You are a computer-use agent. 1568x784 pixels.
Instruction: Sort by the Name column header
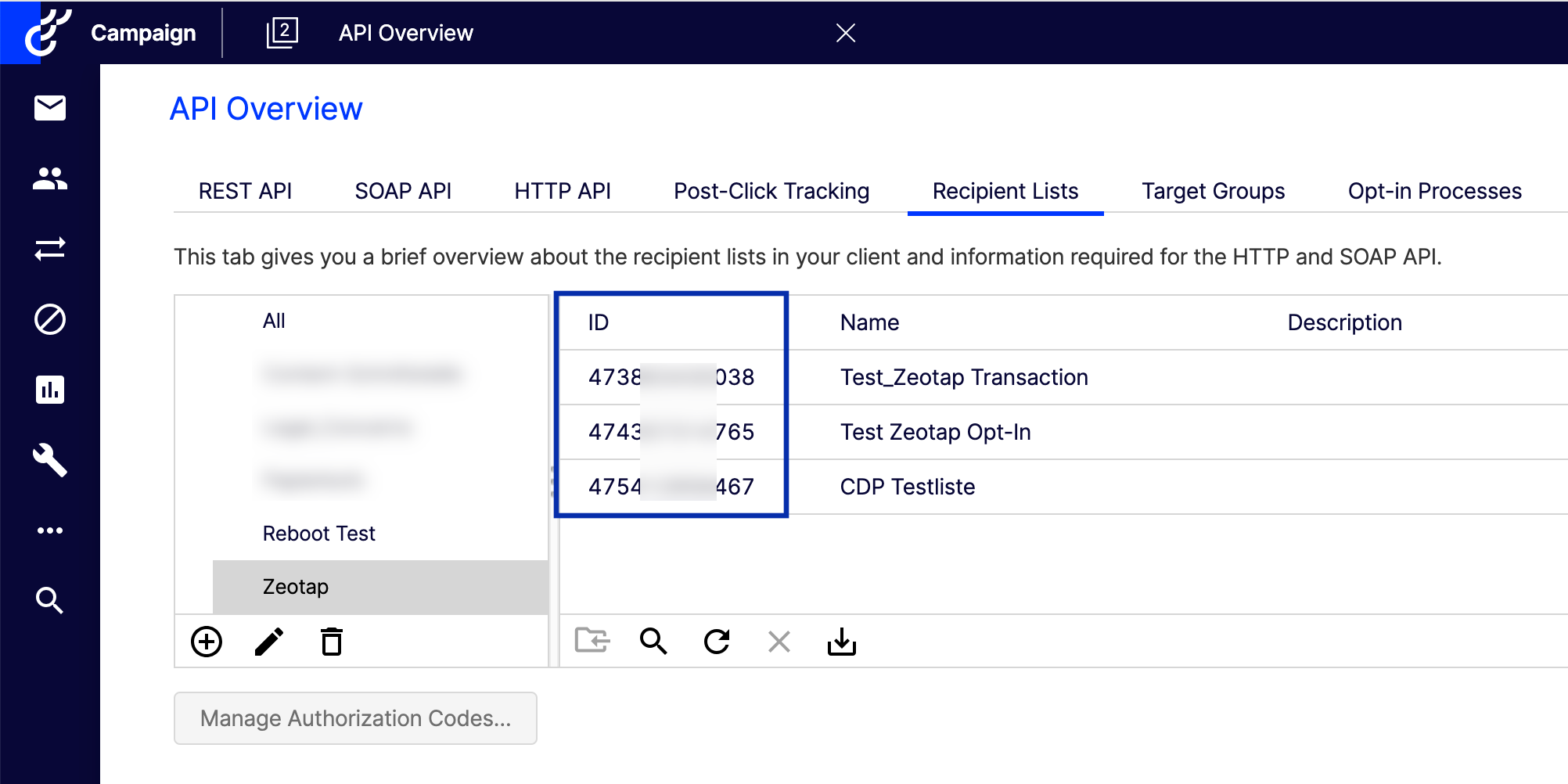point(869,322)
